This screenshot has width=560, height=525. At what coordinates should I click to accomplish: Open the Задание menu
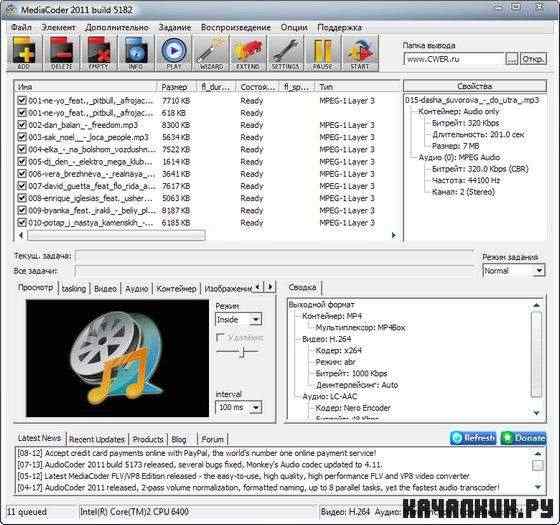point(175,28)
